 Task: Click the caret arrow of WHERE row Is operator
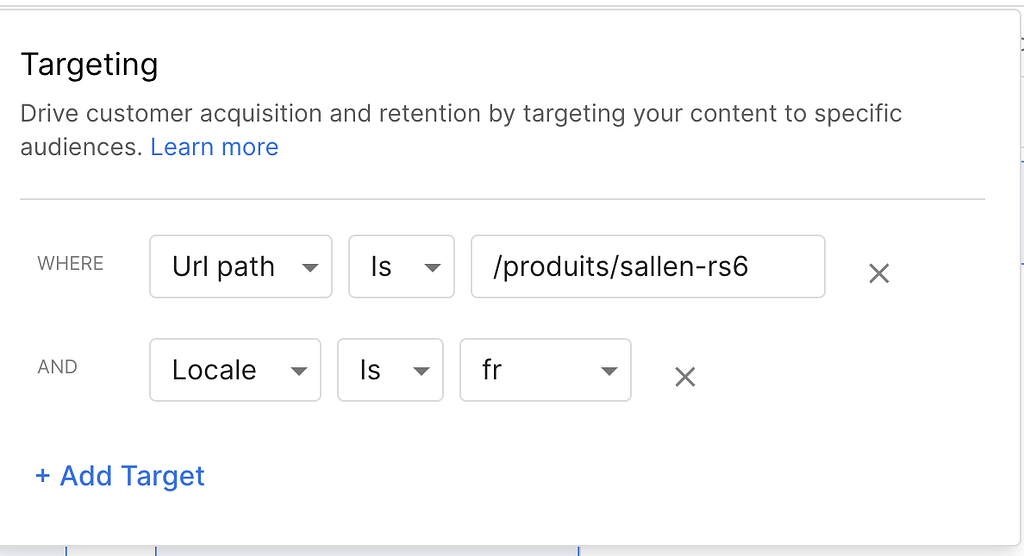(432, 267)
